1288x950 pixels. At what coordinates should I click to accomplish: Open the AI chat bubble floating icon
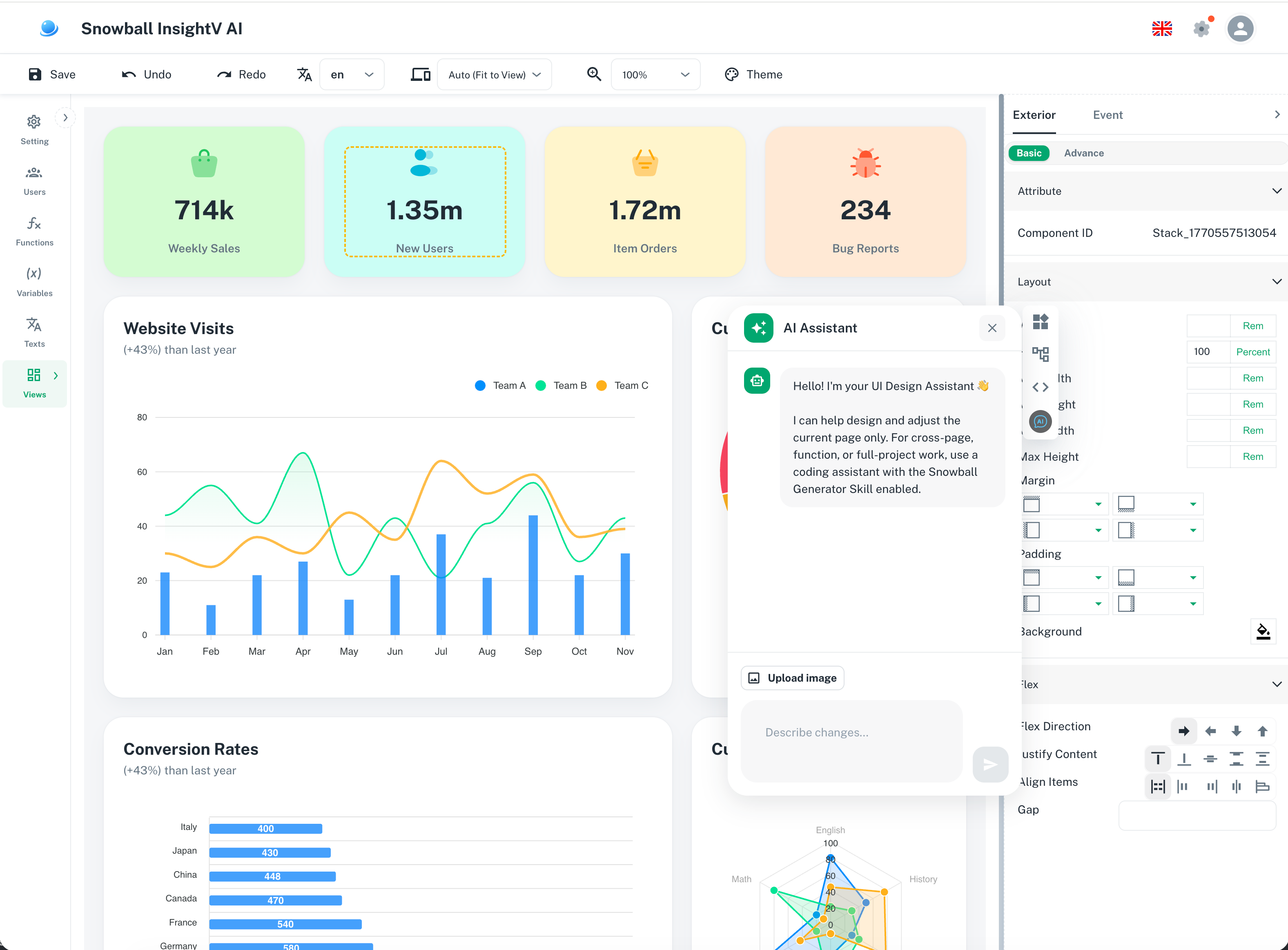1041,421
